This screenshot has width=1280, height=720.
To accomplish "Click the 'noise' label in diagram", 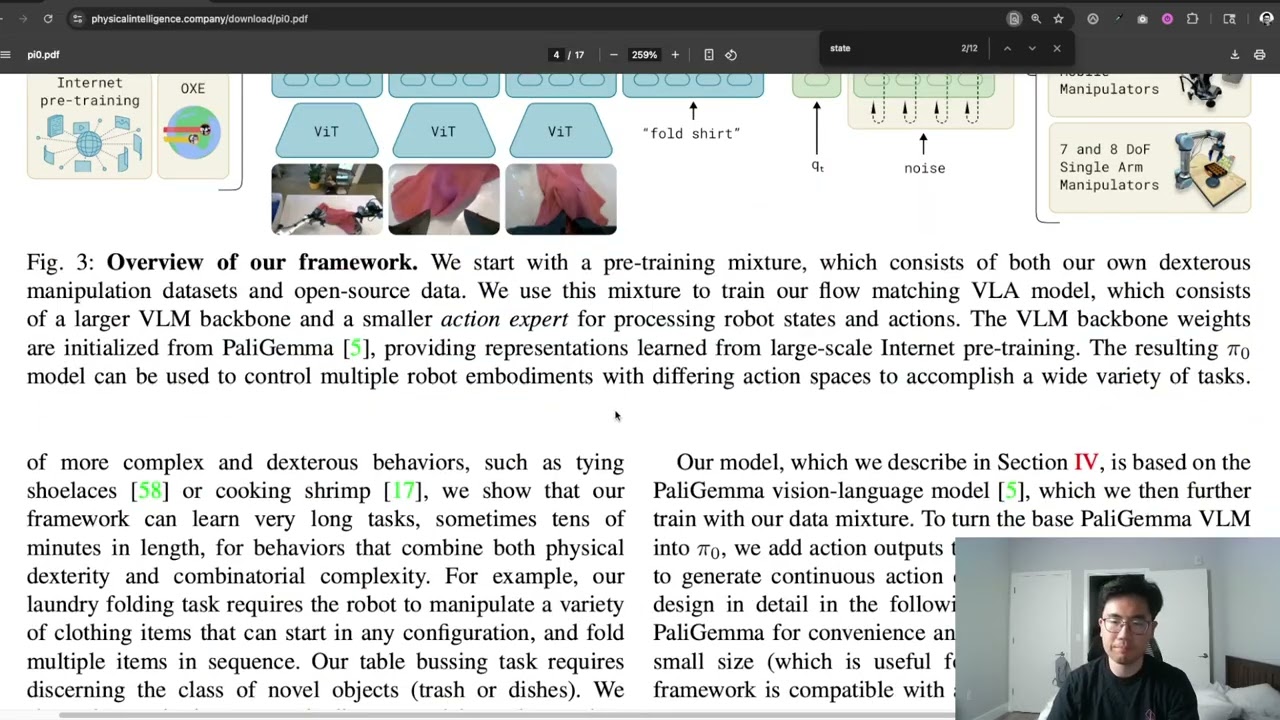I will [x=924, y=168].
